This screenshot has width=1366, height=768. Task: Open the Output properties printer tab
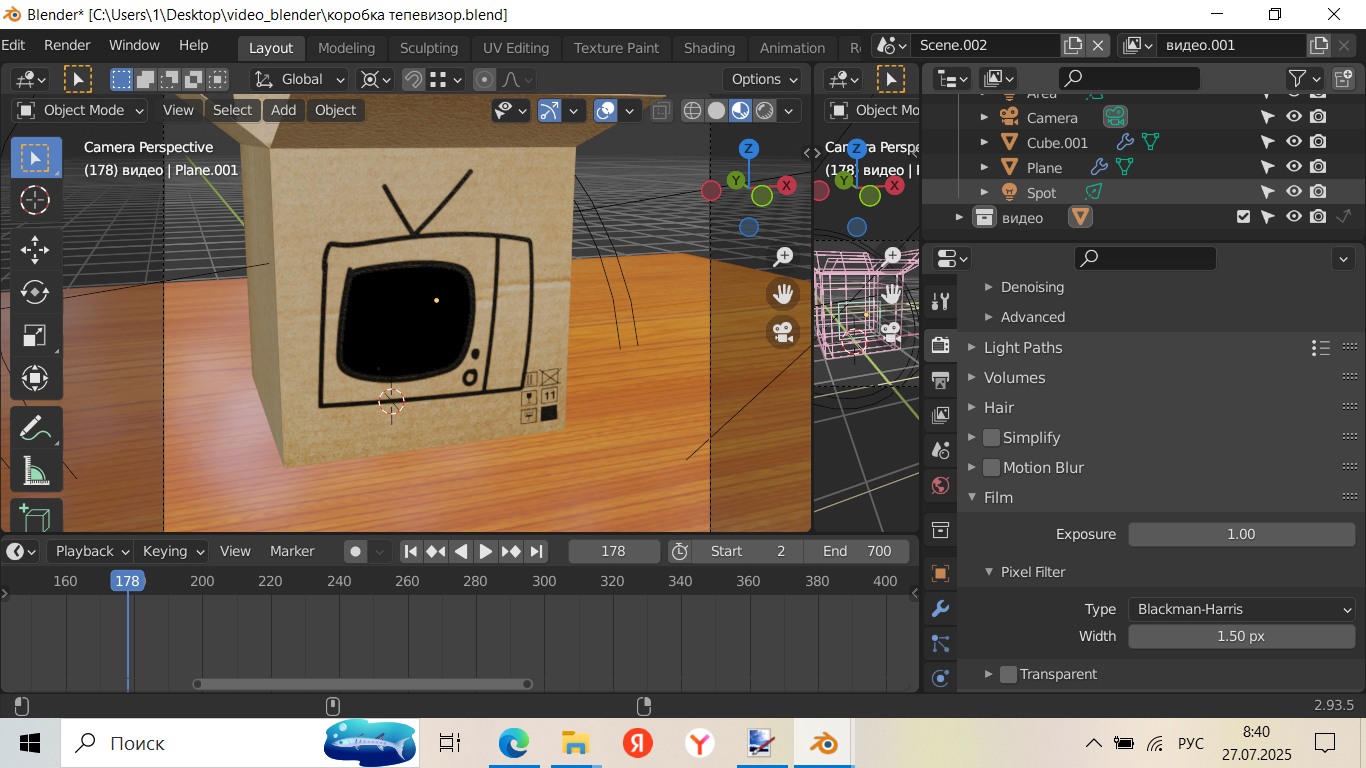(x=940, y=380)
